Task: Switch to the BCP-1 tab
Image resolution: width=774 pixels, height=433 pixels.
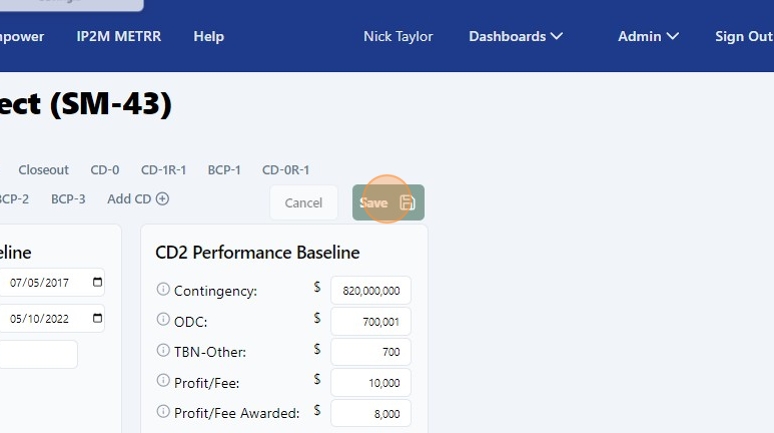Action: pyautogui.click(x=224, y=170)
